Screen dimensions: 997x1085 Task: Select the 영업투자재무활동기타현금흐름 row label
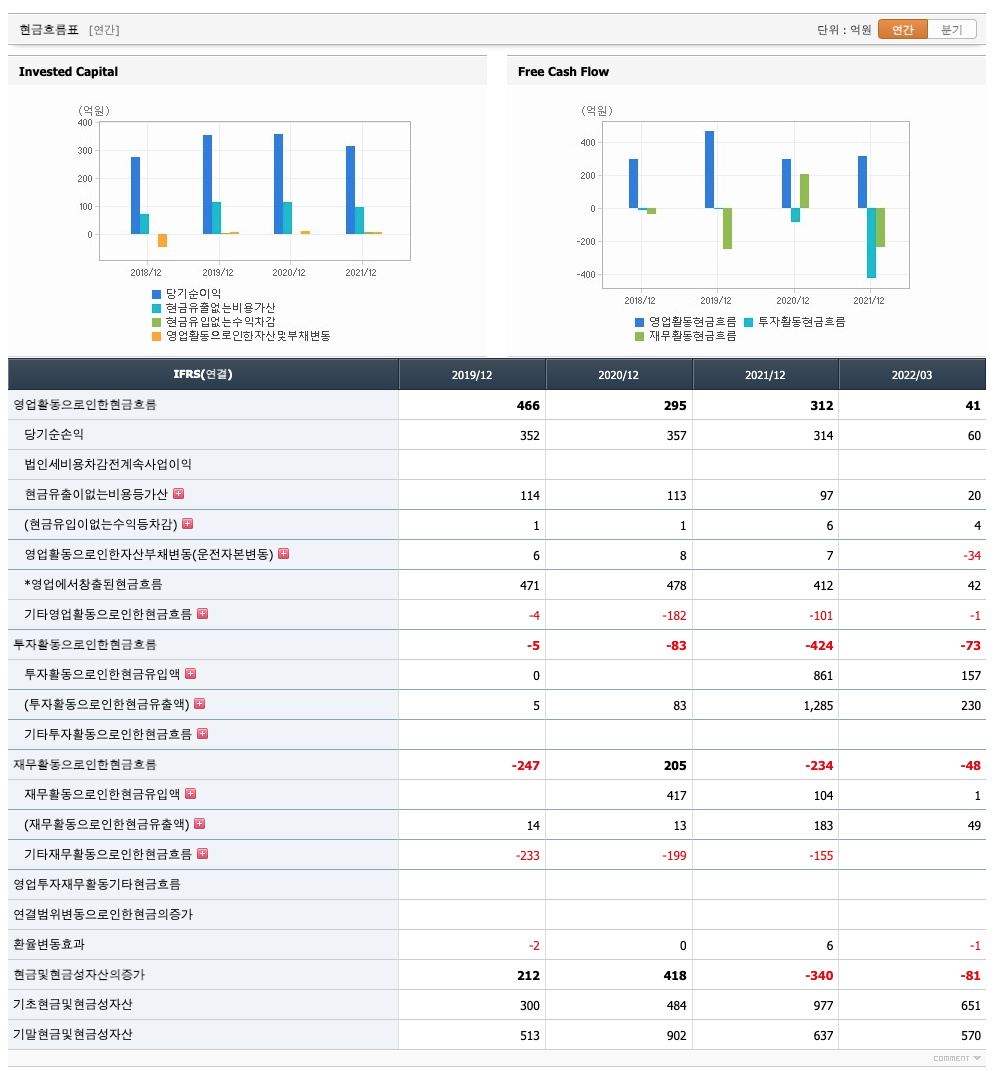[x=97, y=884]
